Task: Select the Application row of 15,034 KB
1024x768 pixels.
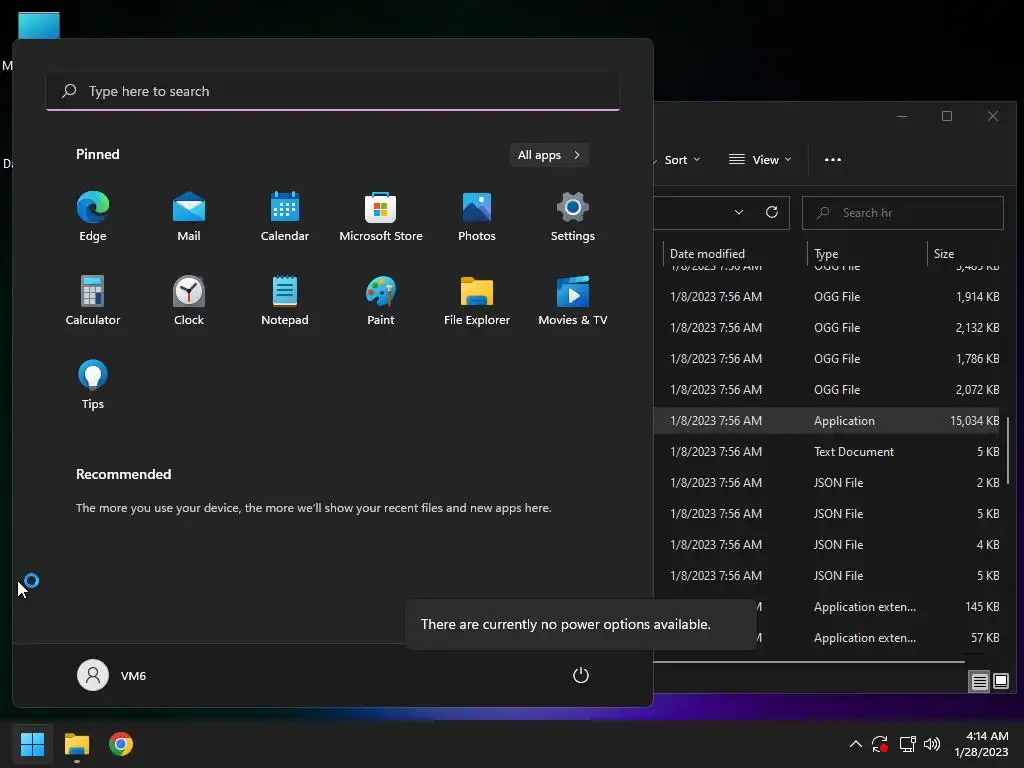Action: click(x=829, y=421)
